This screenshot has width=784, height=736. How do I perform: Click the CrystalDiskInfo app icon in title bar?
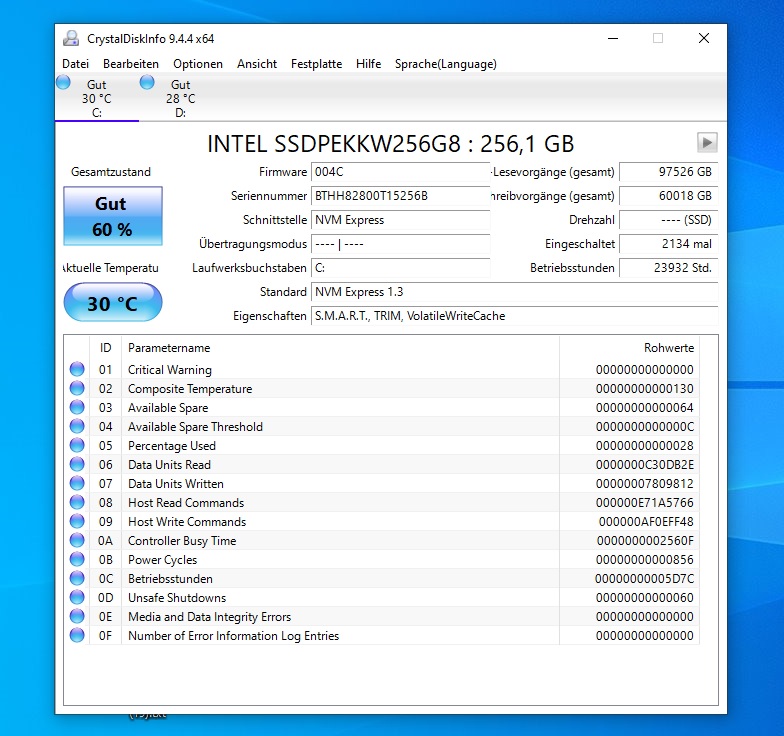tap(71, 38)
